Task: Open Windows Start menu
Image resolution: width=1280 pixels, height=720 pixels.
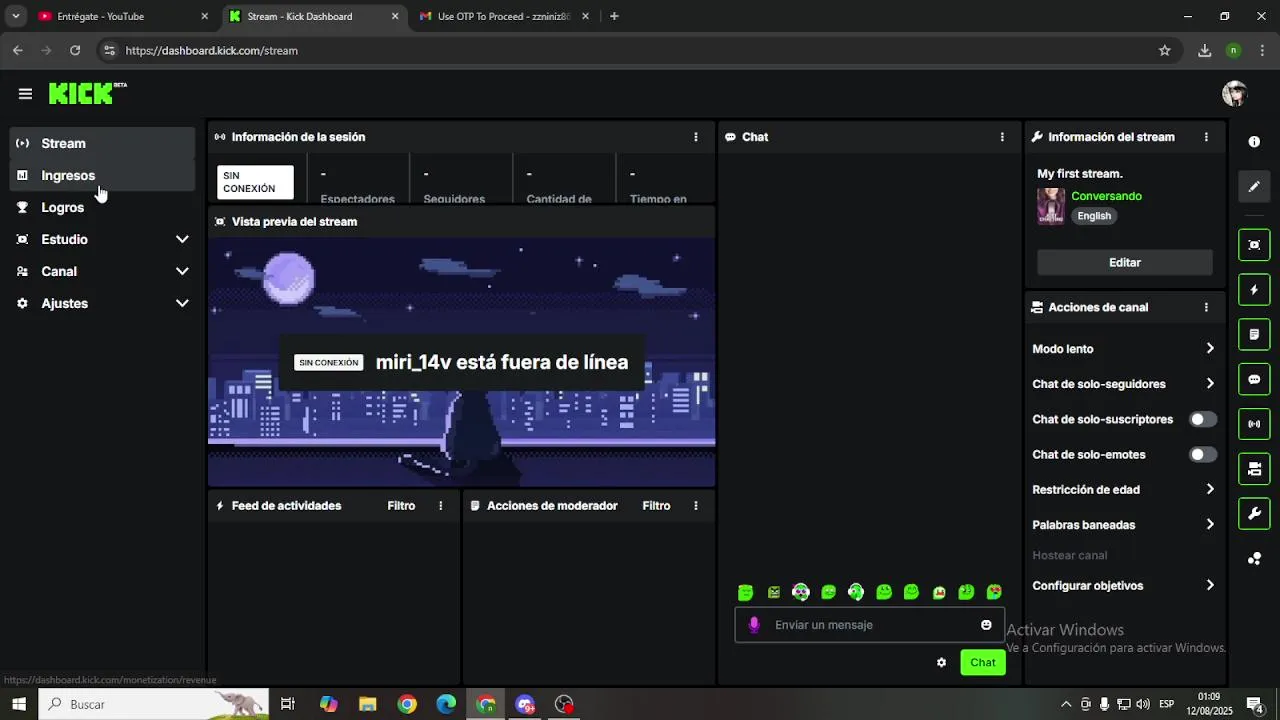Action: coord(19,704)
